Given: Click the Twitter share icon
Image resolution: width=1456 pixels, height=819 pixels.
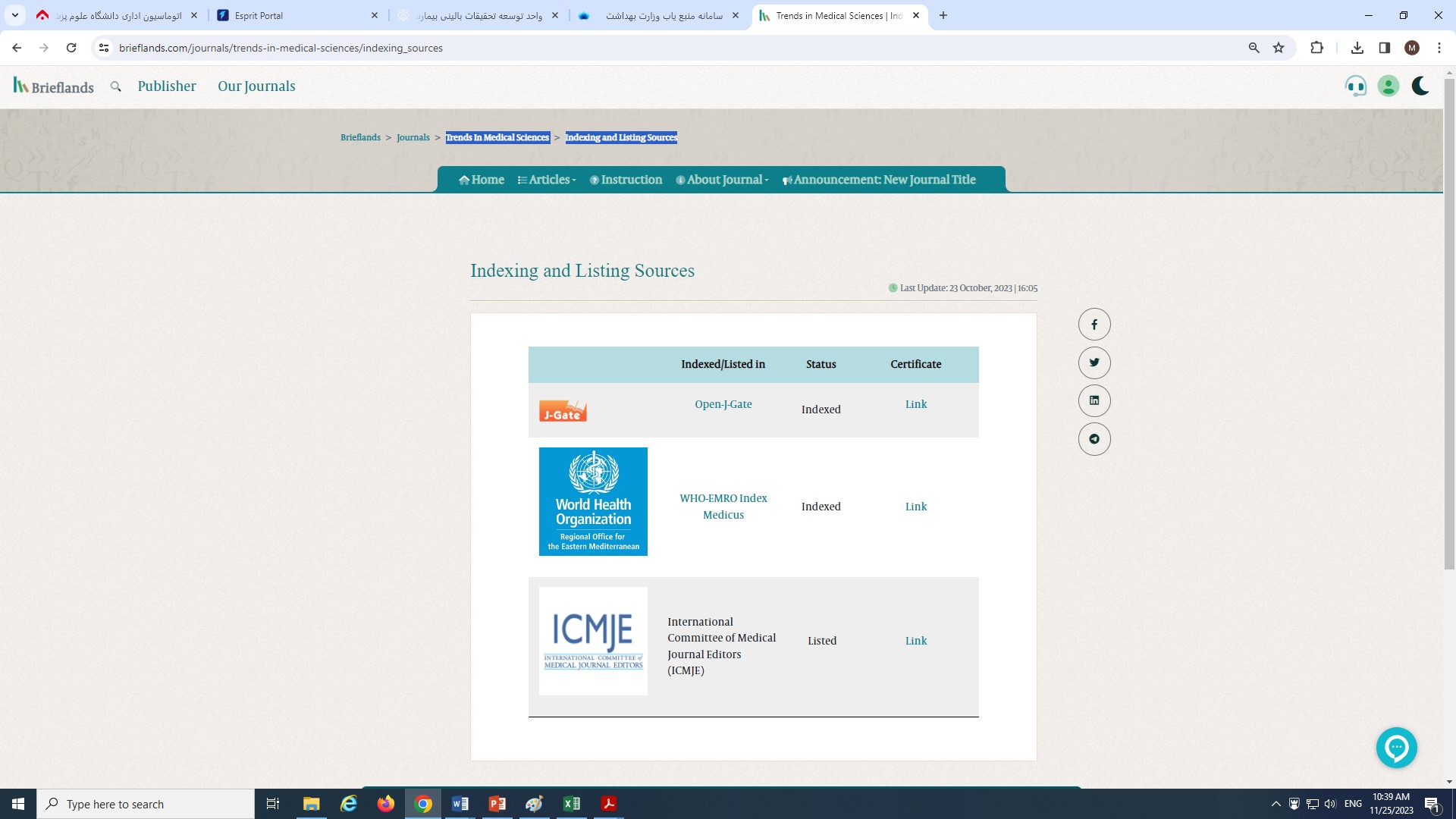Looking at the screenshot, I should coord(1094,362).
